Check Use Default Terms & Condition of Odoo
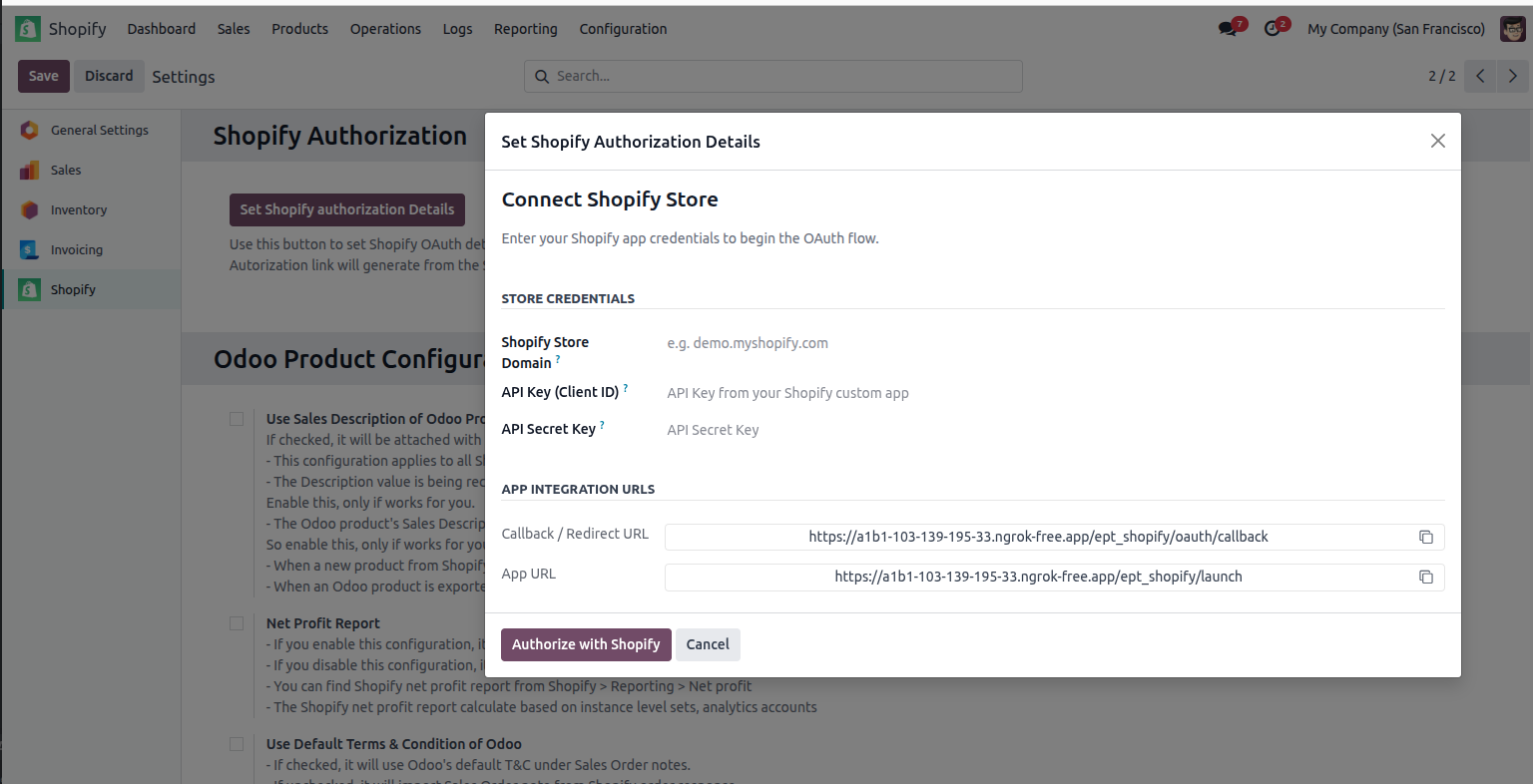Viewport: 1533px width, 784px height. tap(237, 743)
